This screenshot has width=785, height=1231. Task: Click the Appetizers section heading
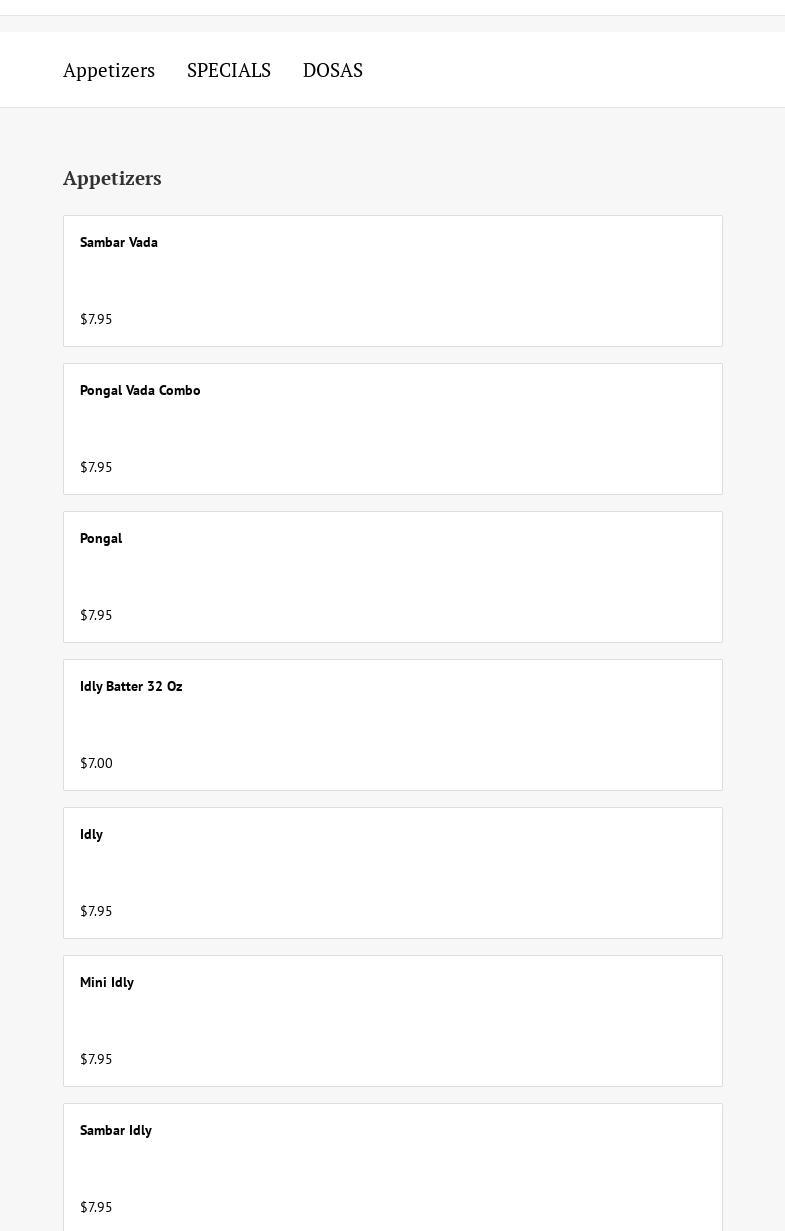112,178
